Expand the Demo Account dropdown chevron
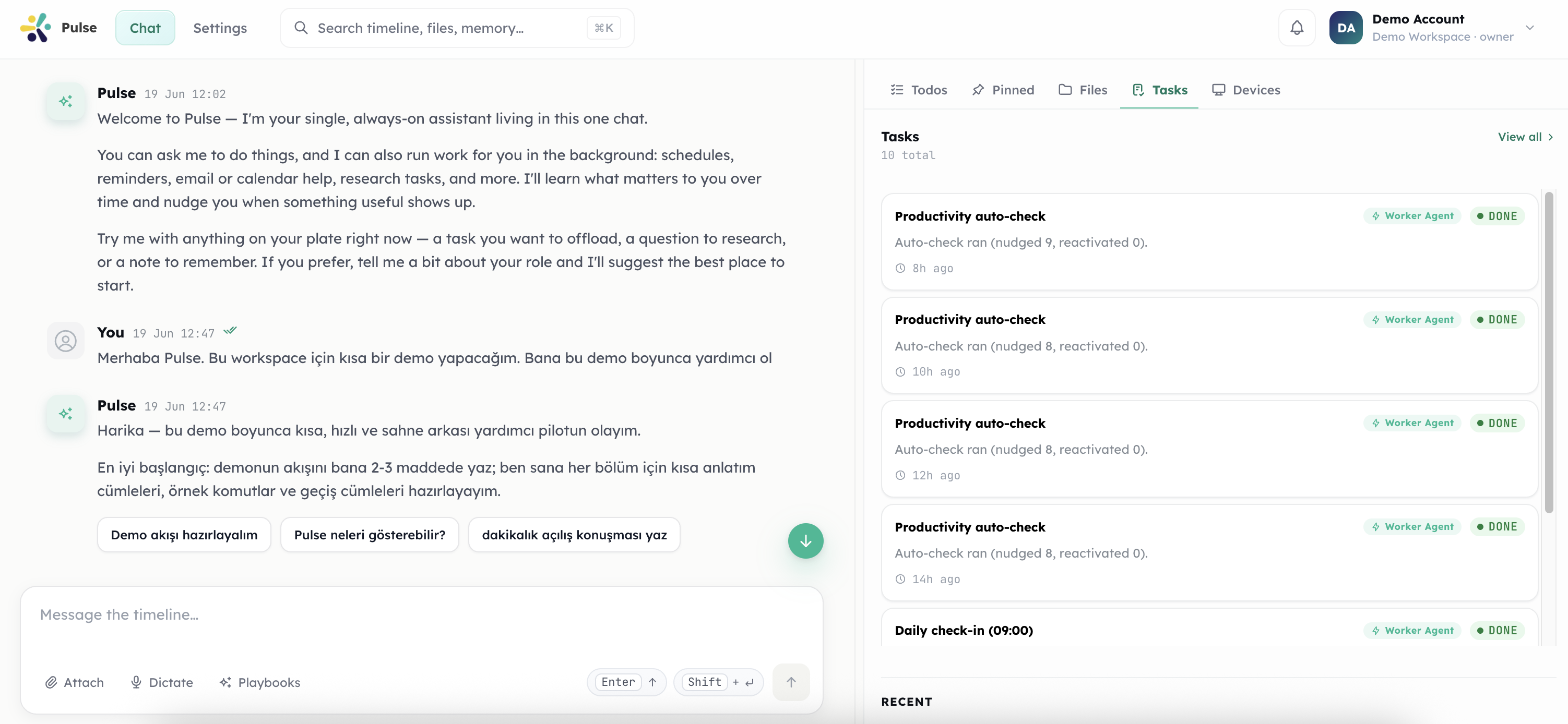The height and width of the screenshot is (724, 1568). (1529, 28)
